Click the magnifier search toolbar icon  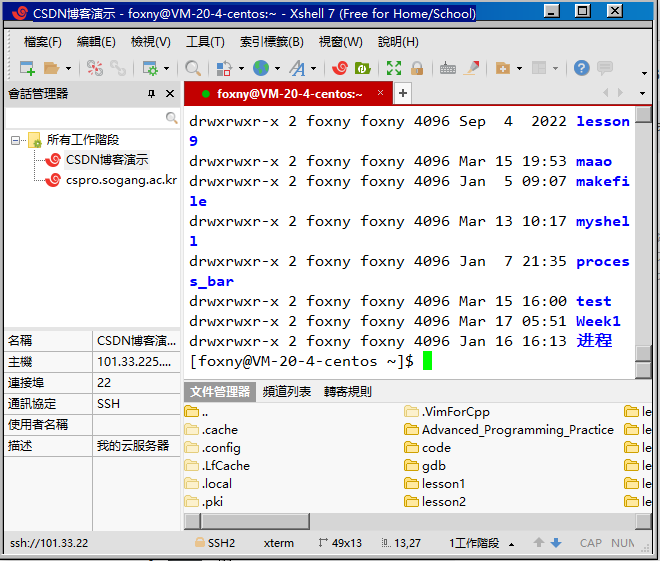(x=192, y=68)
